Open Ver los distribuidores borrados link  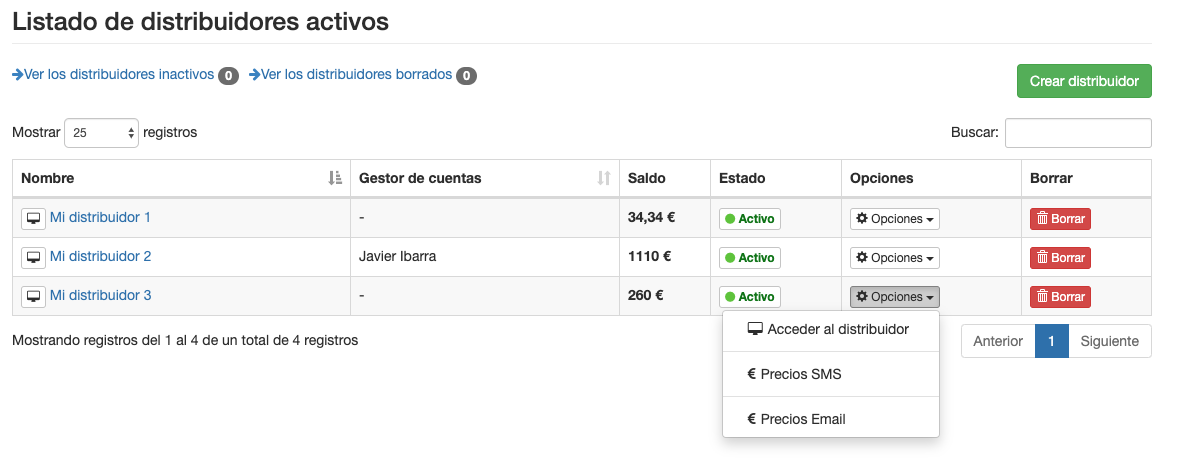tap(356, 75)
